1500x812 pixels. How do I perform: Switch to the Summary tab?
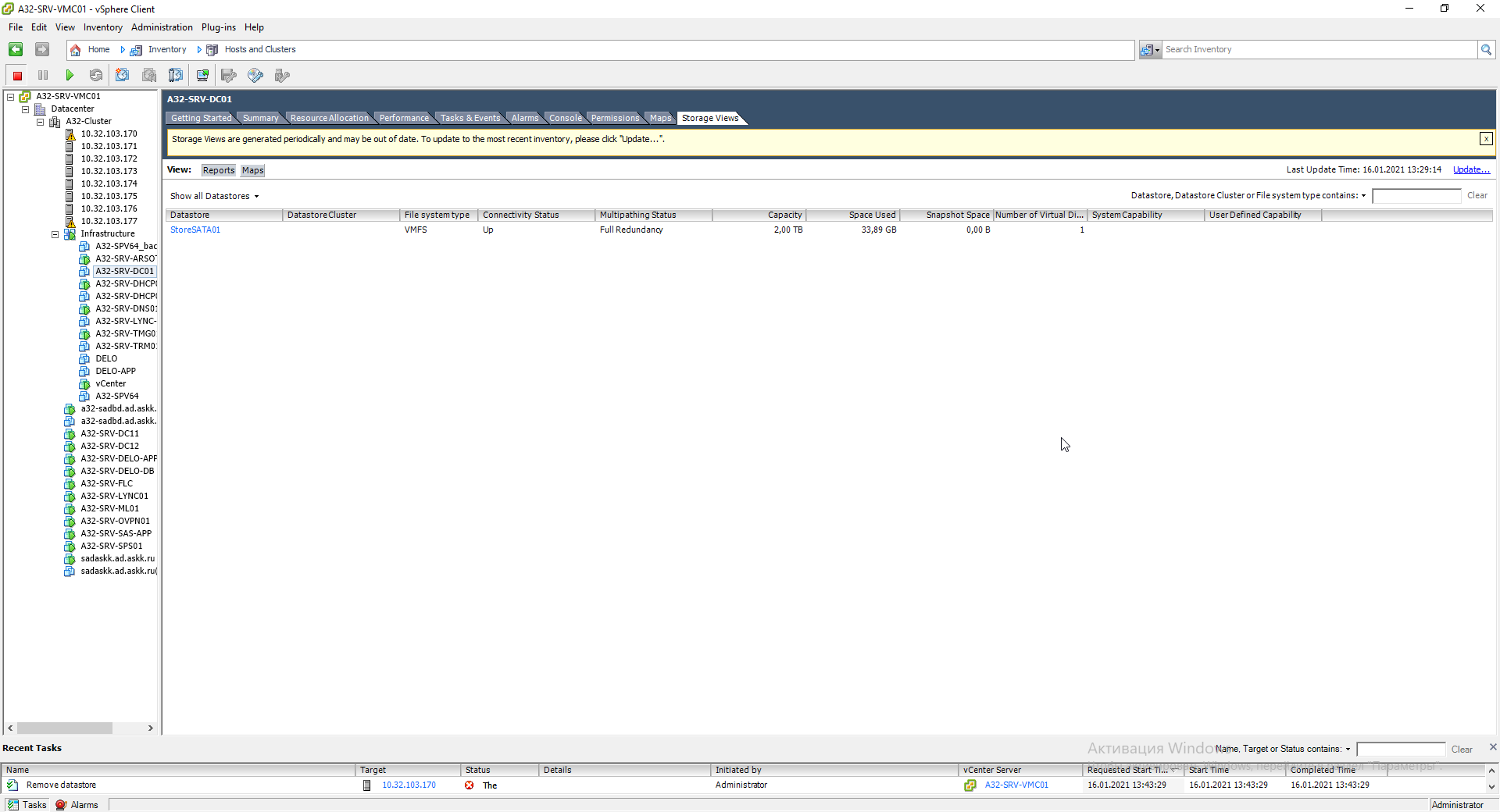click(260, 119)
